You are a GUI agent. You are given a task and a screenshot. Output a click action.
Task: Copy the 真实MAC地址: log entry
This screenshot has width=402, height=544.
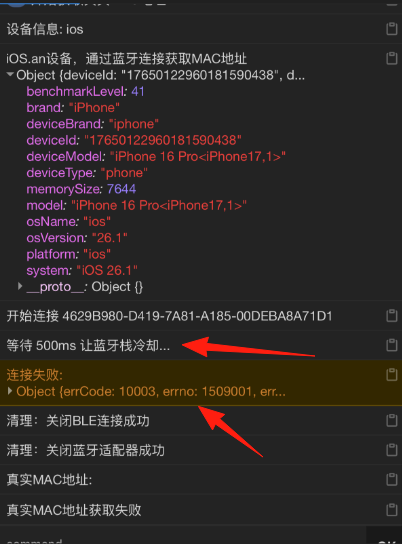pos(392,479)
